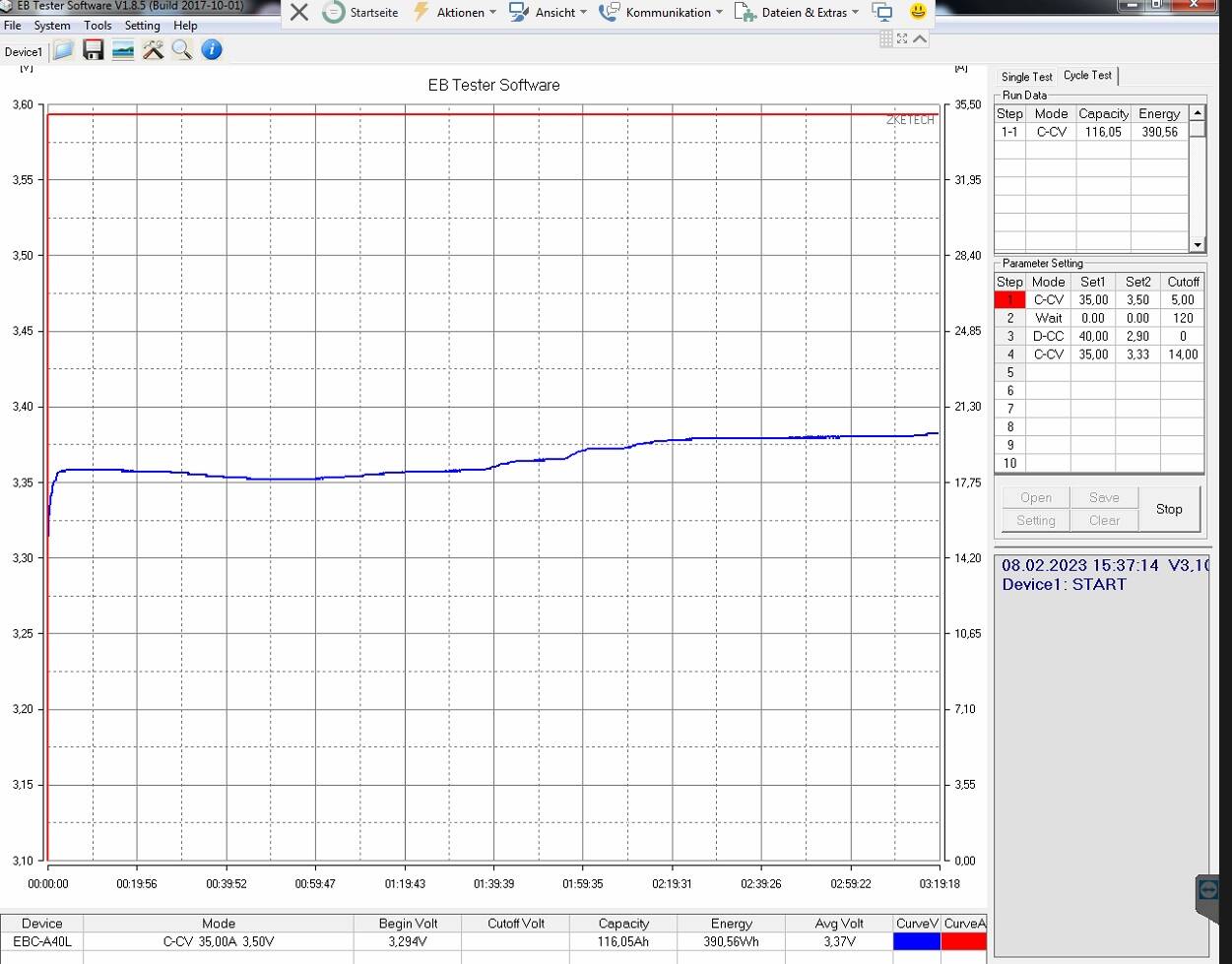Open the Tools menu

point(97,26)
